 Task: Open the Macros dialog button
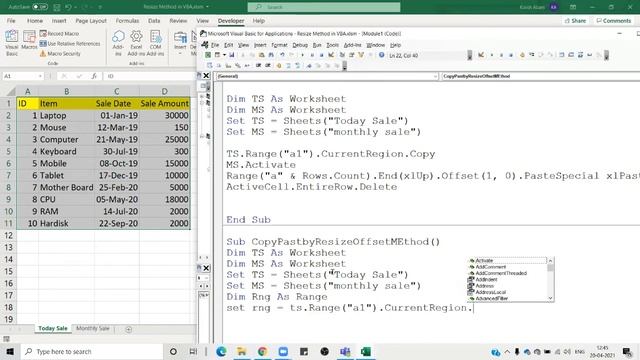point(29,41)
